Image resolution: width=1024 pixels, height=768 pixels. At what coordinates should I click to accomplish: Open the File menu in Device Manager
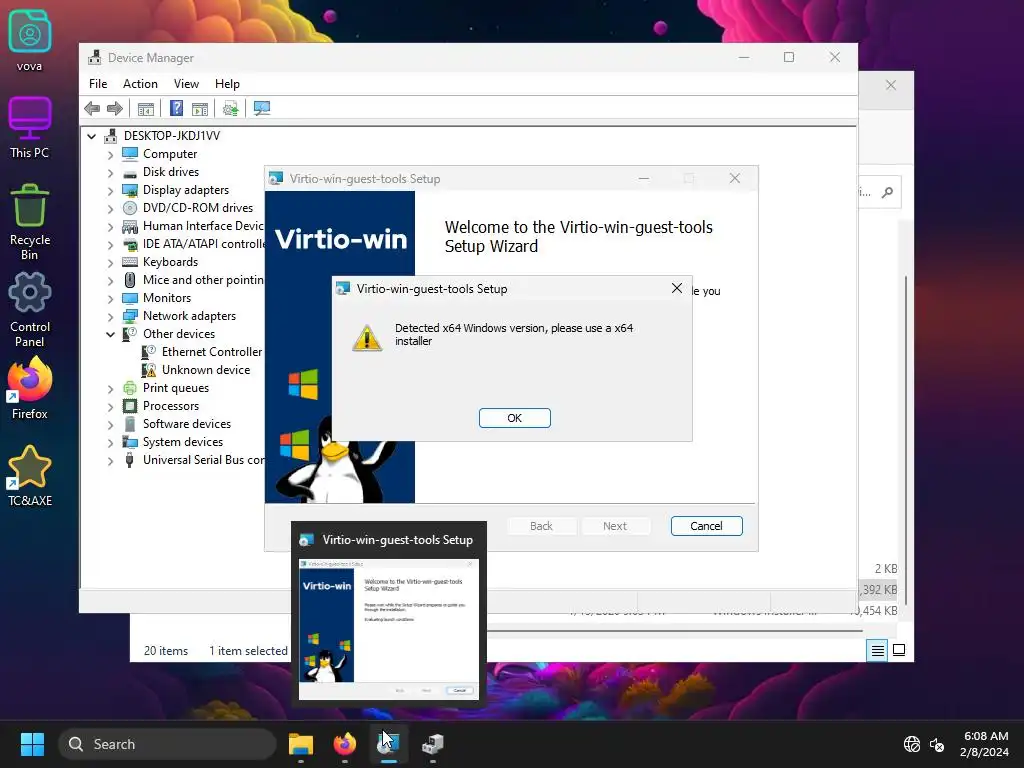tap(98, 84)
